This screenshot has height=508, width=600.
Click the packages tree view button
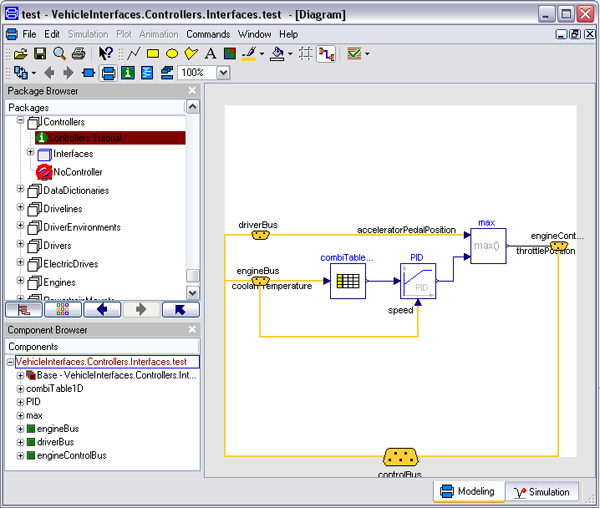coord(22,309)
